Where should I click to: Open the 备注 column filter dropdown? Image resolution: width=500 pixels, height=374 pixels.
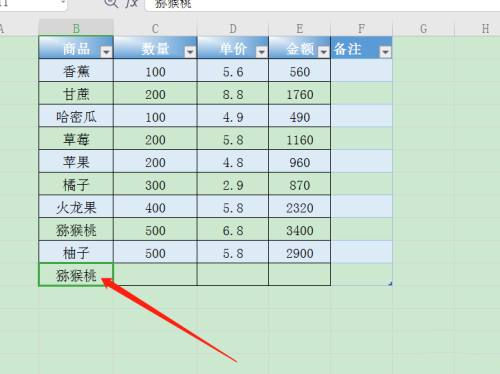(x=385, y=52)
